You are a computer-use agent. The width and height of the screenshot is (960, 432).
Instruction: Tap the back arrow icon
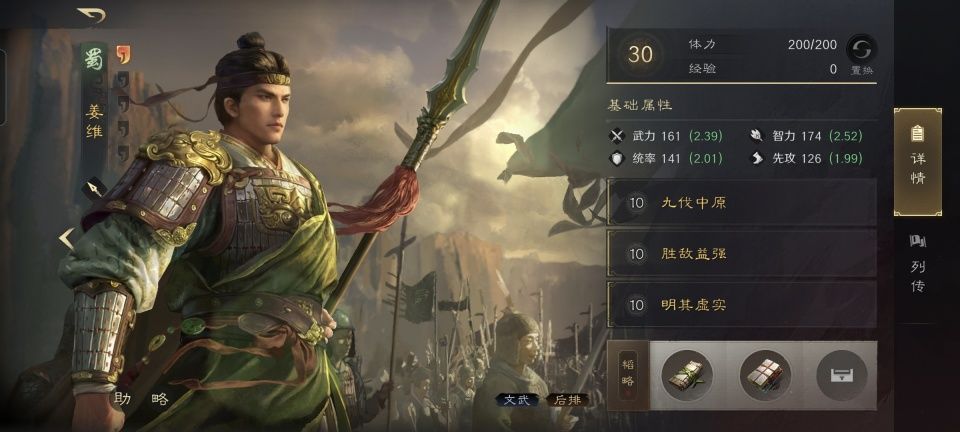[92, 15]
